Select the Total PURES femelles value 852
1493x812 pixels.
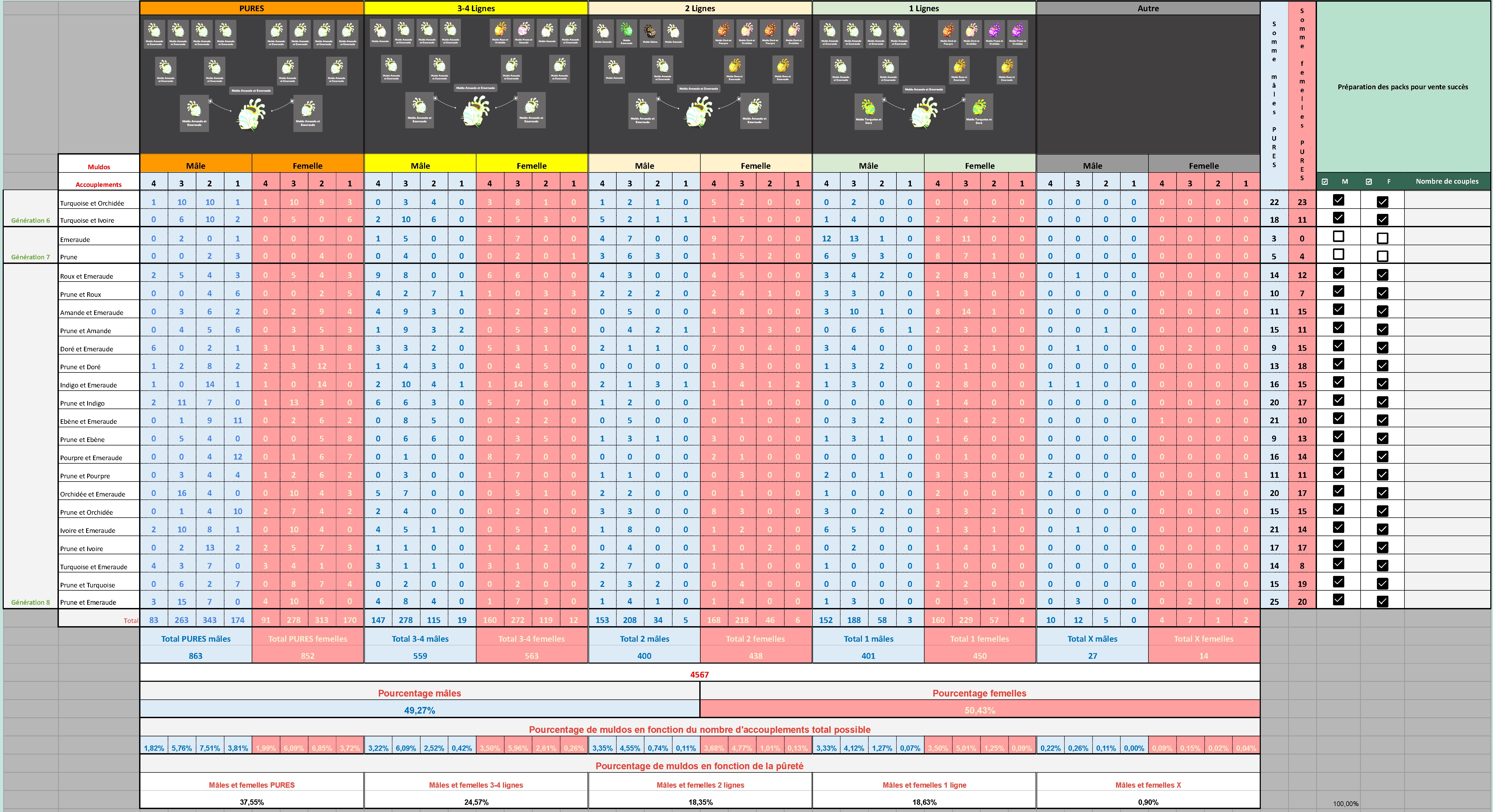307,656
